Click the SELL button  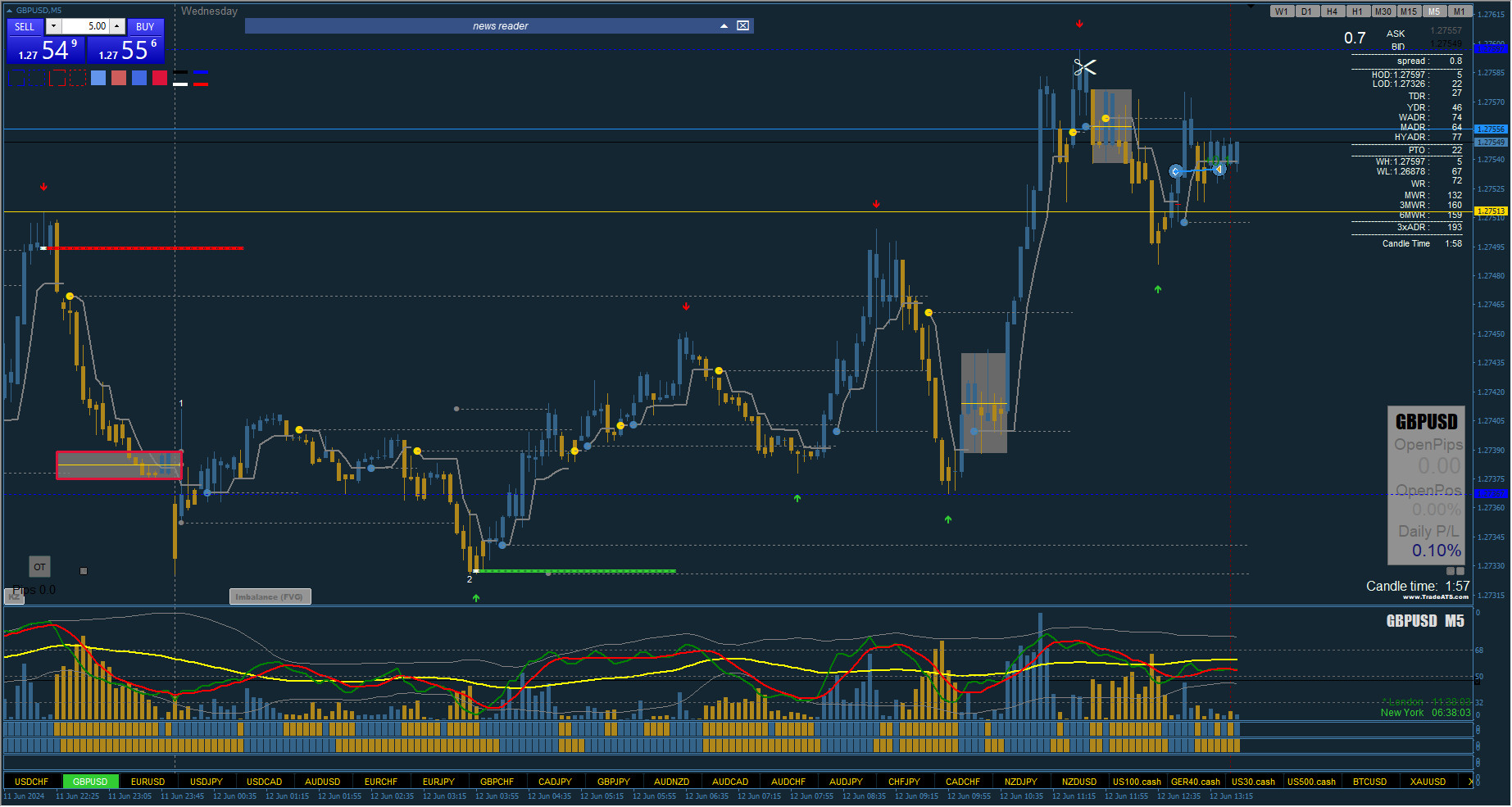25,26
